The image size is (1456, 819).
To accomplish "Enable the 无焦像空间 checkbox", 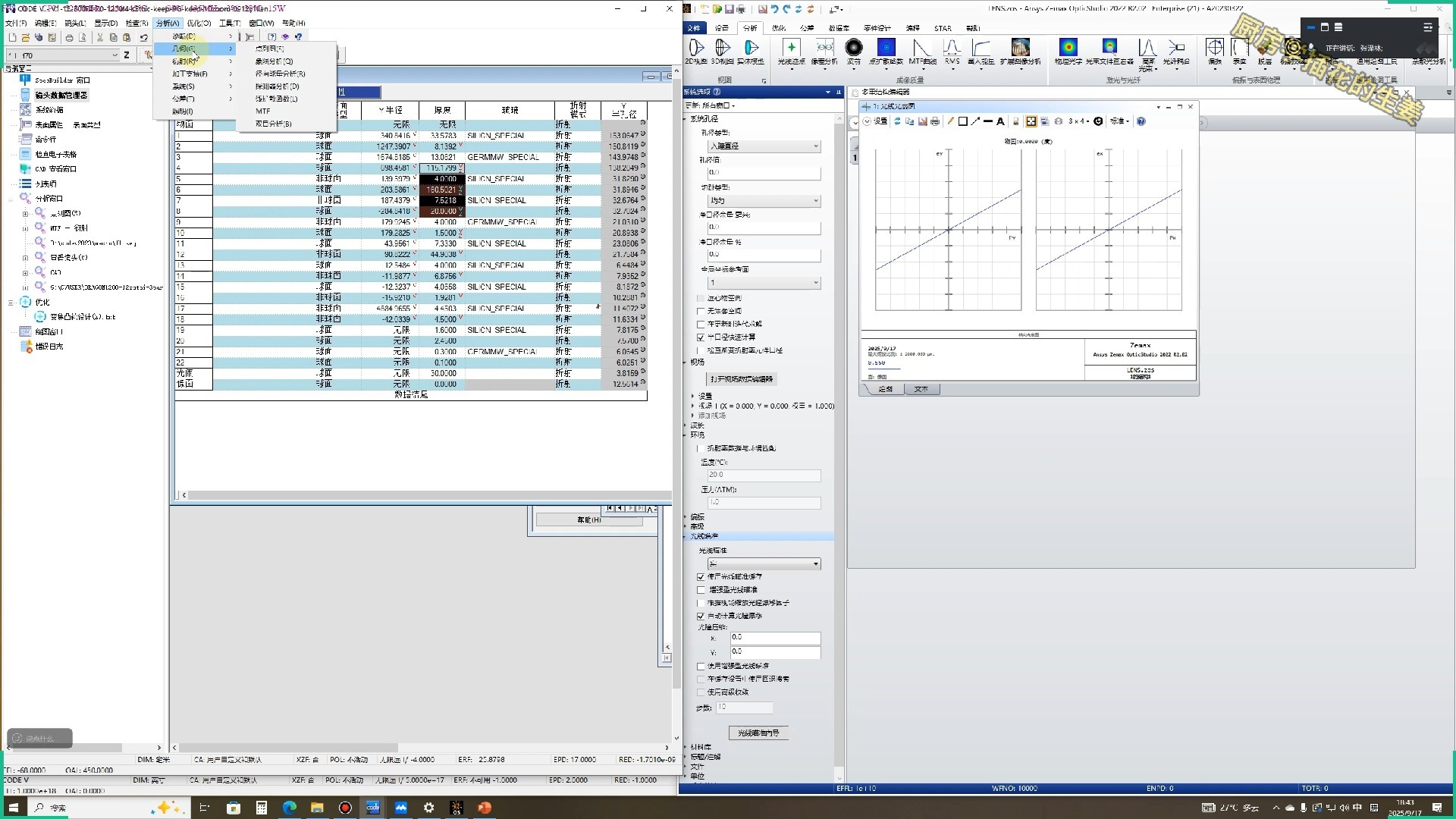I will pos(701,311).
